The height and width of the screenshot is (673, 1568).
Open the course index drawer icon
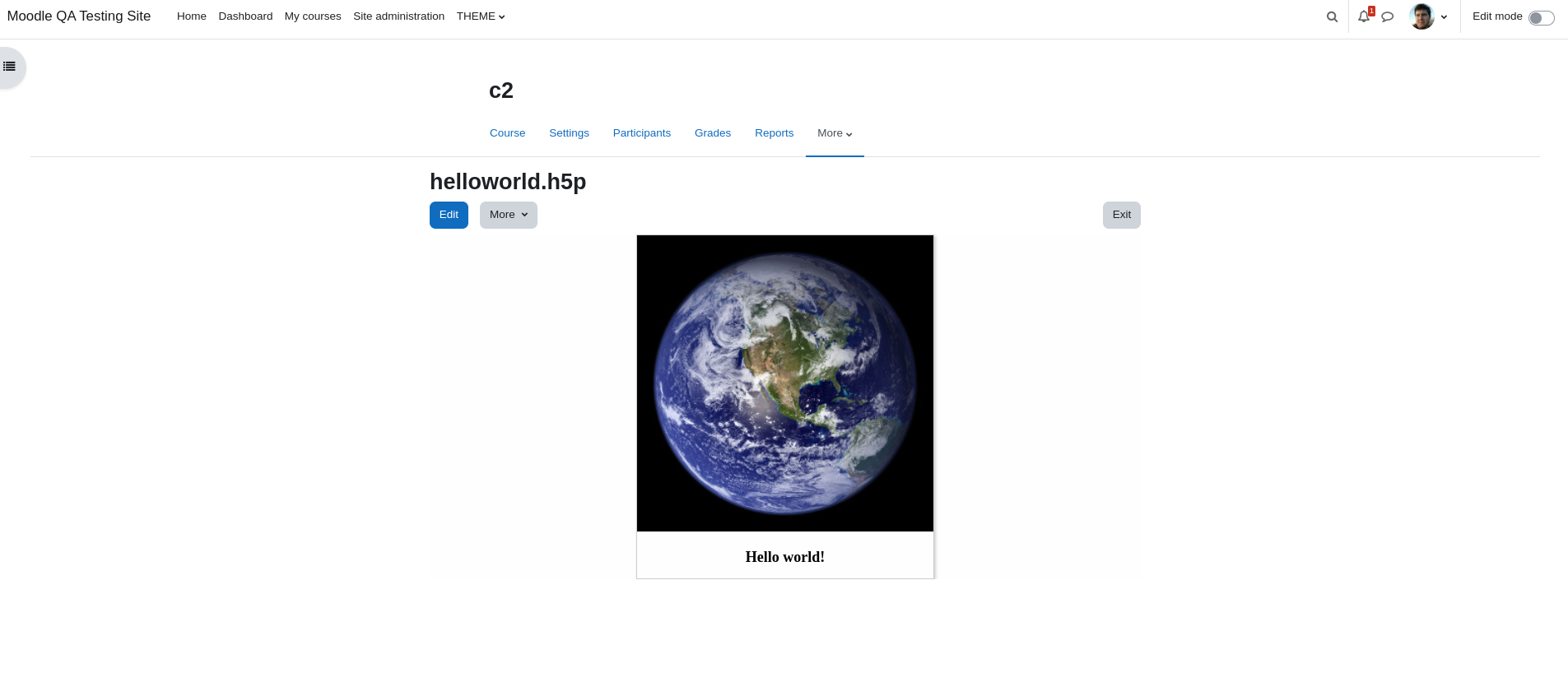(9, 67)
